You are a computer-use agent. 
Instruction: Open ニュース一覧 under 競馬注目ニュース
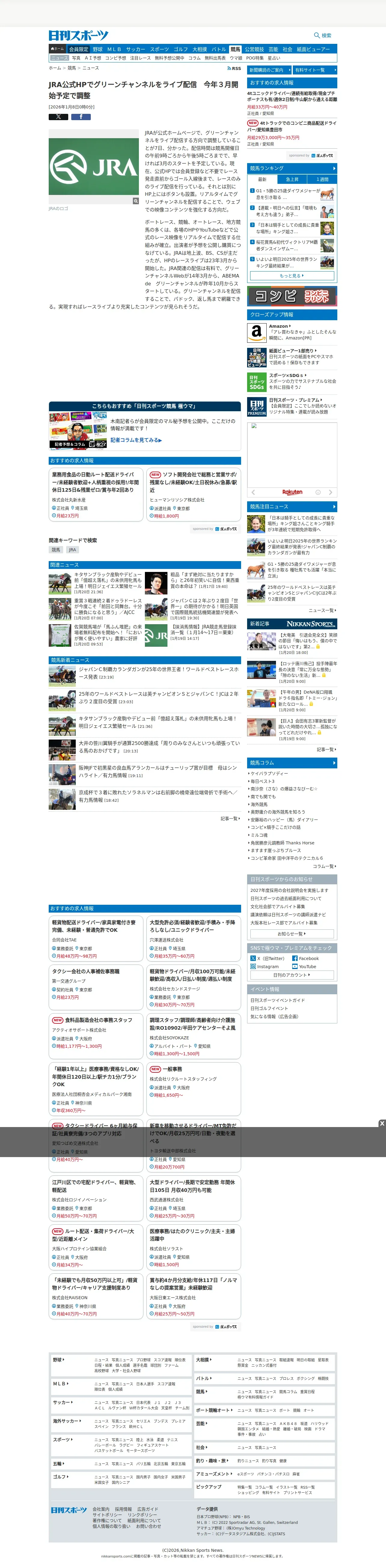pos(322,610)
